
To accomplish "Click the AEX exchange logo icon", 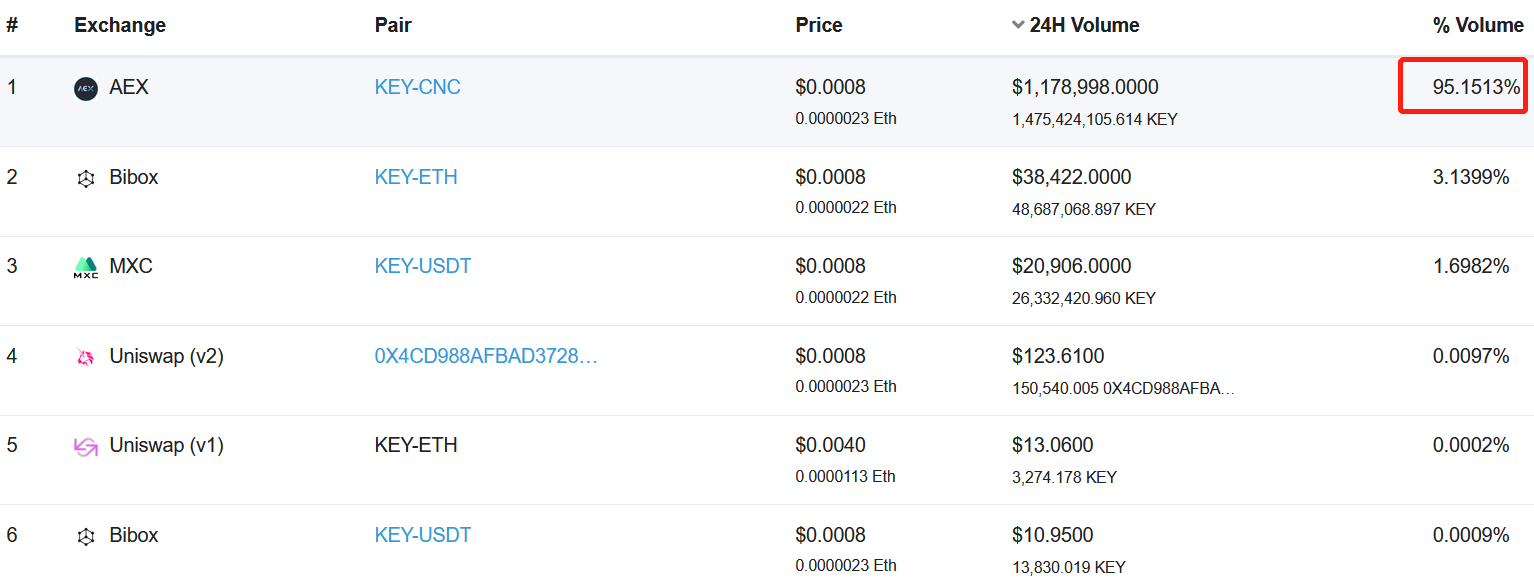I will (86, 89).
